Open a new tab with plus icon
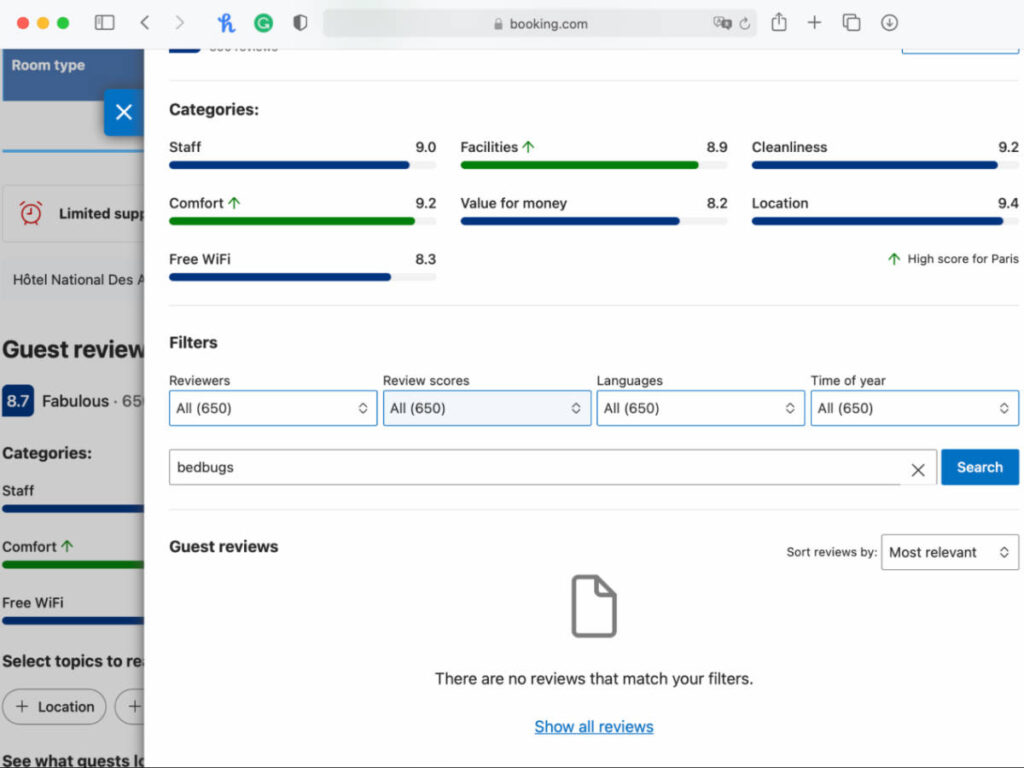 click(x=814, y=23)
